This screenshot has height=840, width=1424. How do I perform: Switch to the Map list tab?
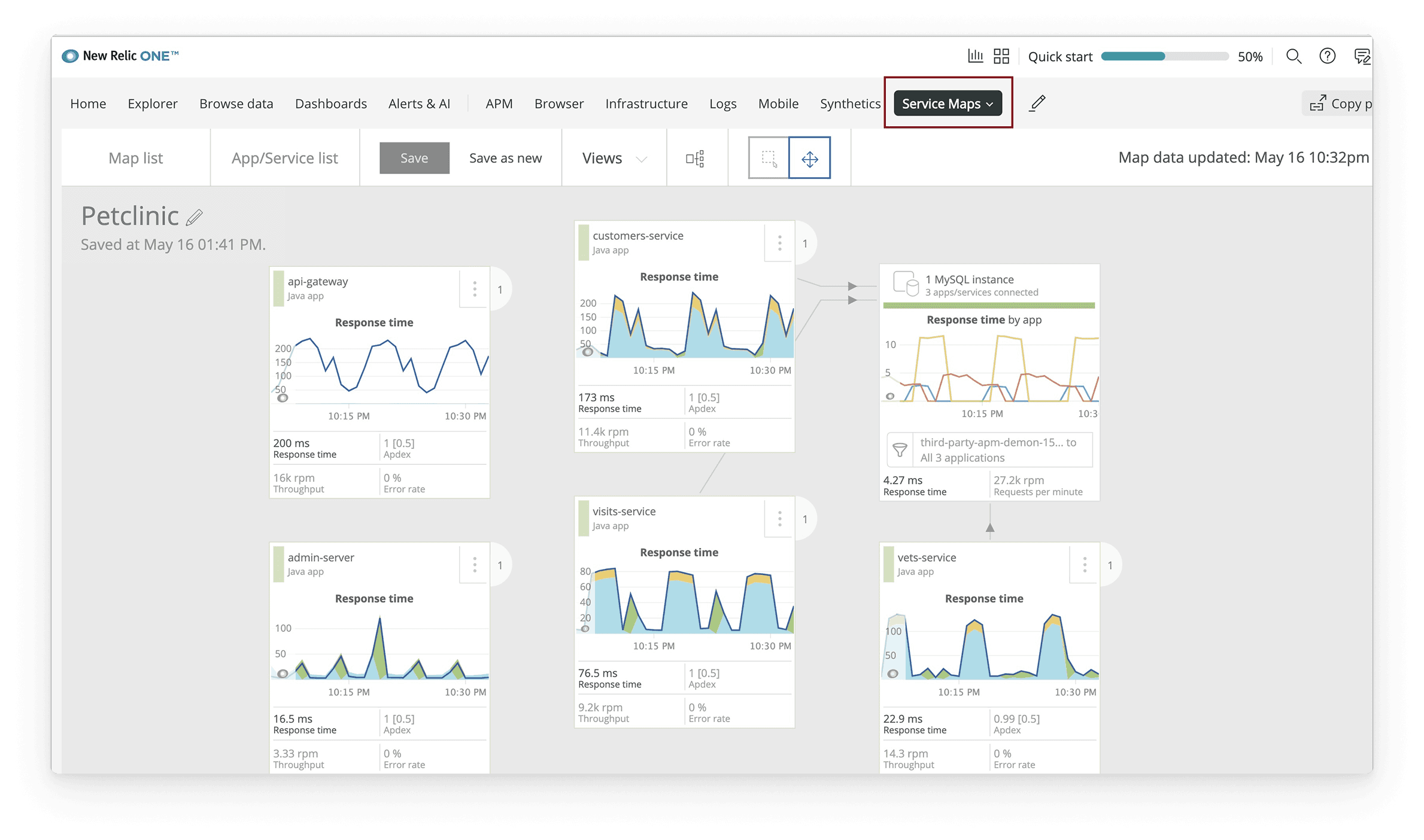(136, 158)
